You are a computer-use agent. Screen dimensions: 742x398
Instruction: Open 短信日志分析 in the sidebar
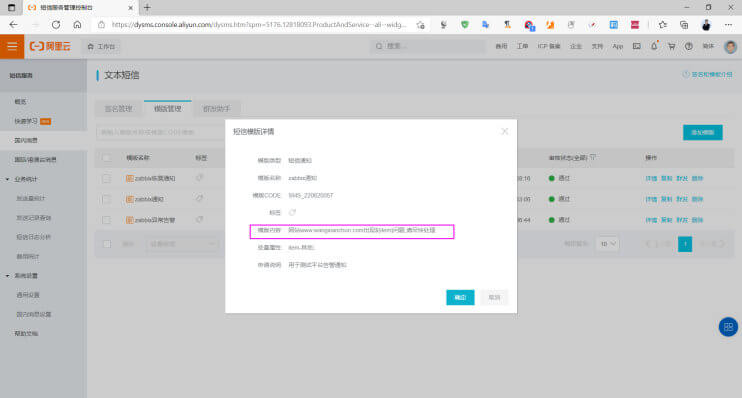[34, 237]
